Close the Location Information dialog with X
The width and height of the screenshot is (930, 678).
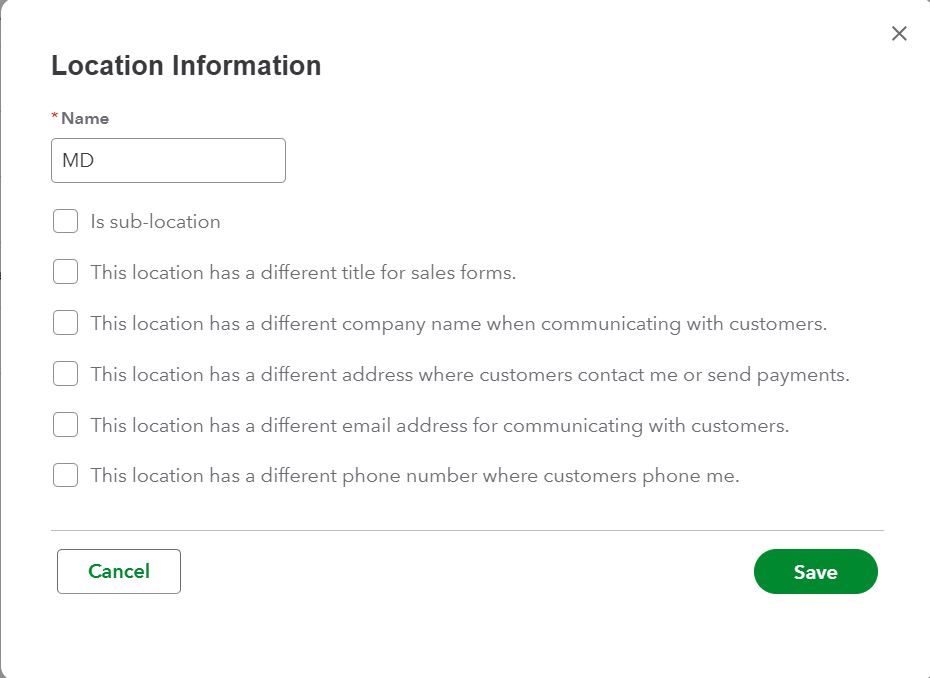pos(899,34)
